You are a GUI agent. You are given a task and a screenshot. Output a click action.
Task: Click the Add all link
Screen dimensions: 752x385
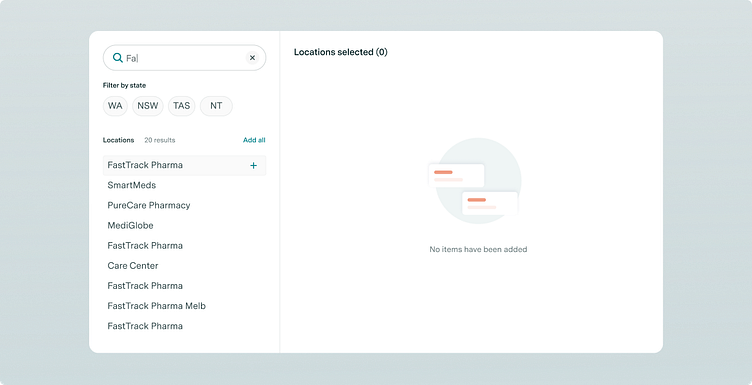[254, 140]
